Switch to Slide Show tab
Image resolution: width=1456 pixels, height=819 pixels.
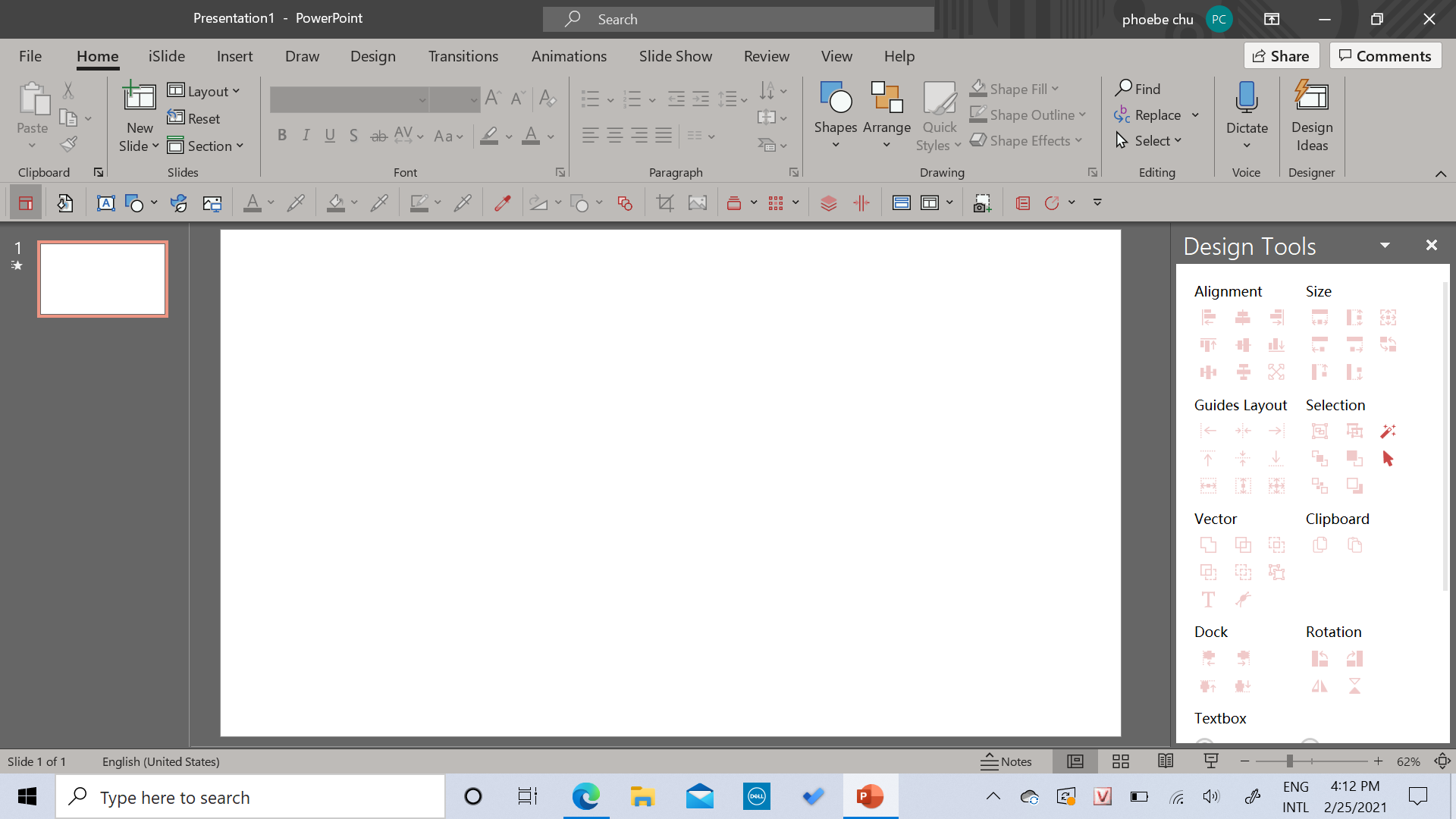pyautogui.click(x=676, y=56)
